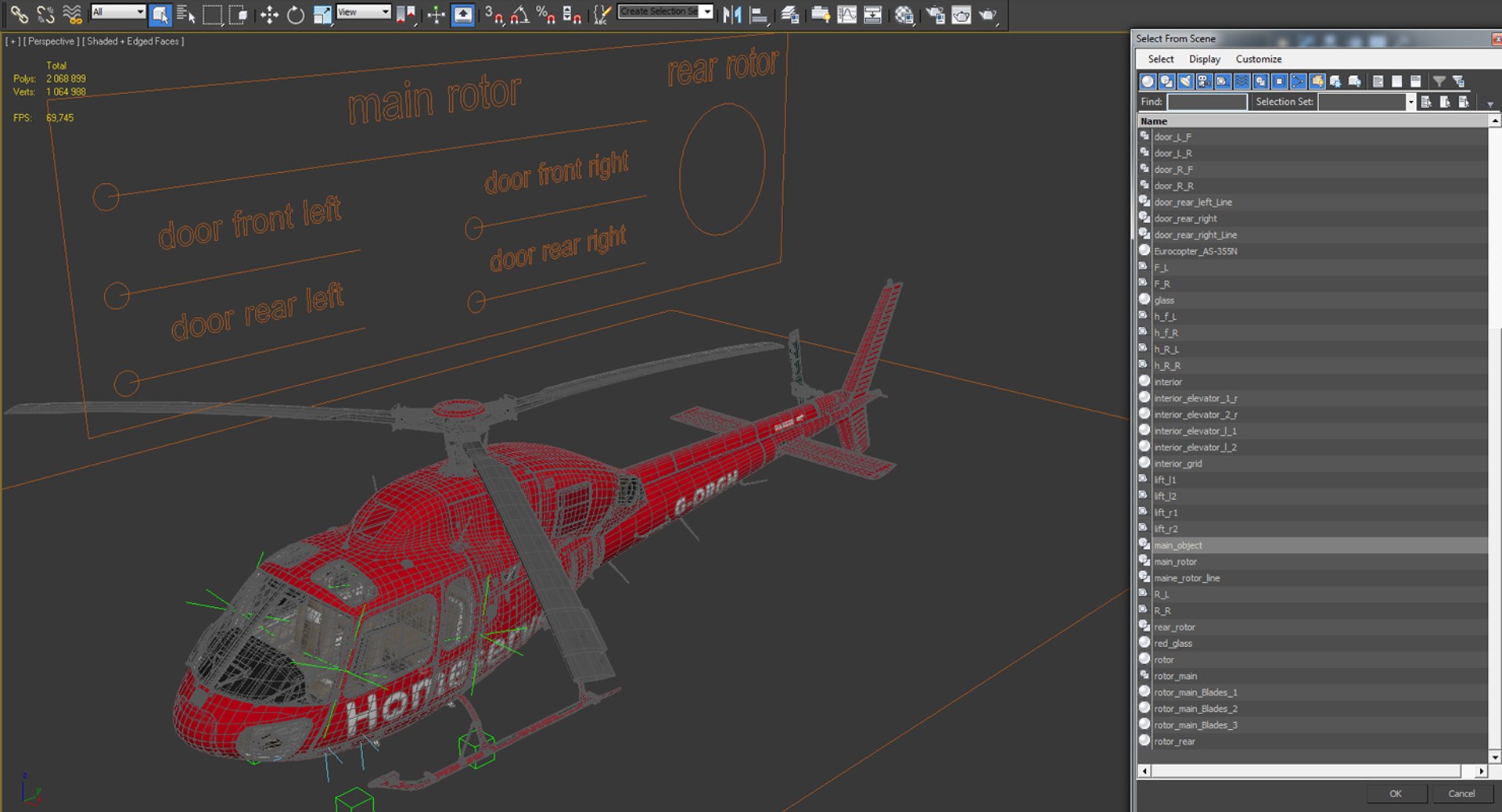Image resolution: width=1502 pixels, height=812 pixels.
Task: Toggle Display Helpers filter
Action: click(1223, 81)
